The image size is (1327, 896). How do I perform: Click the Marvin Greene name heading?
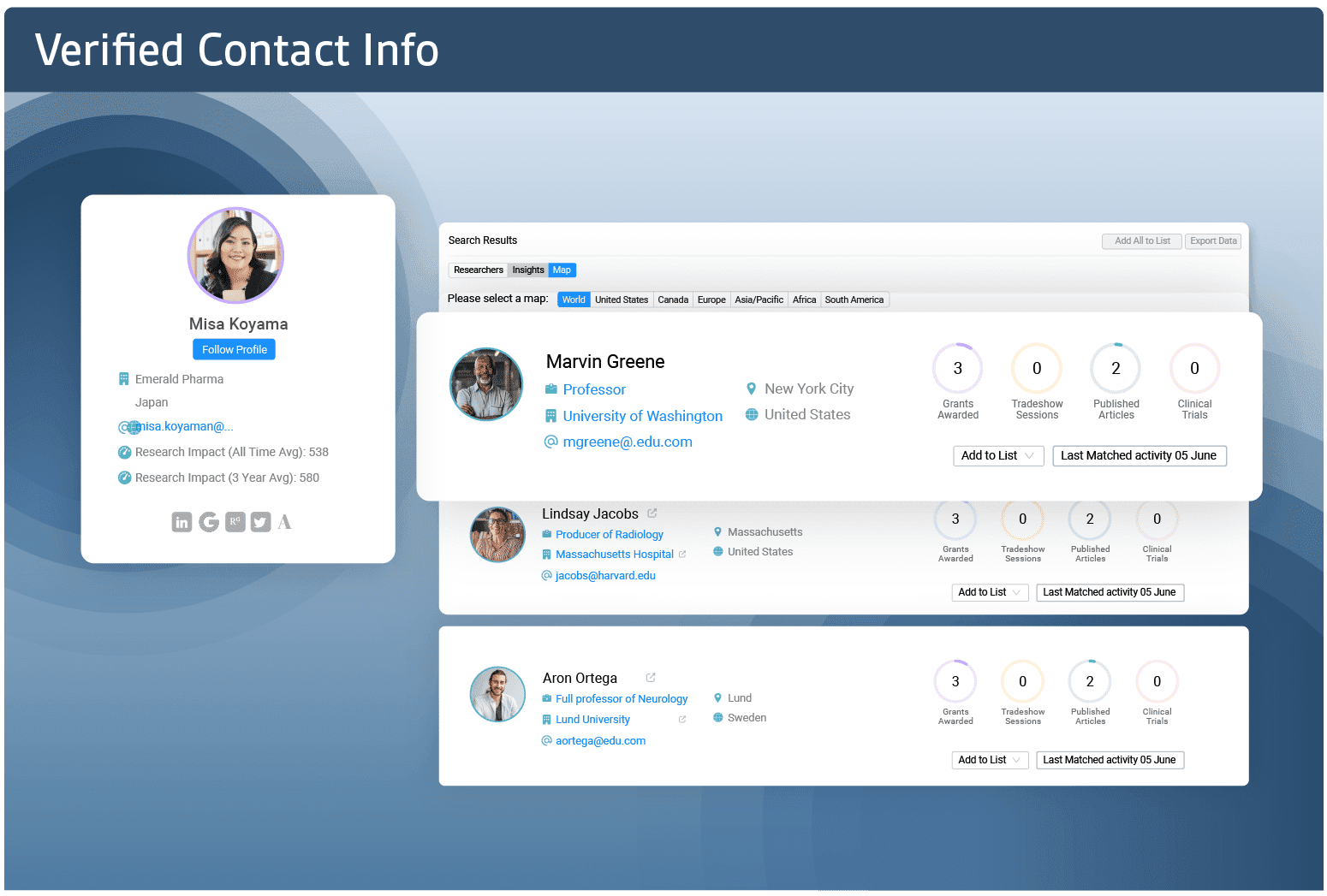(605, 362)
